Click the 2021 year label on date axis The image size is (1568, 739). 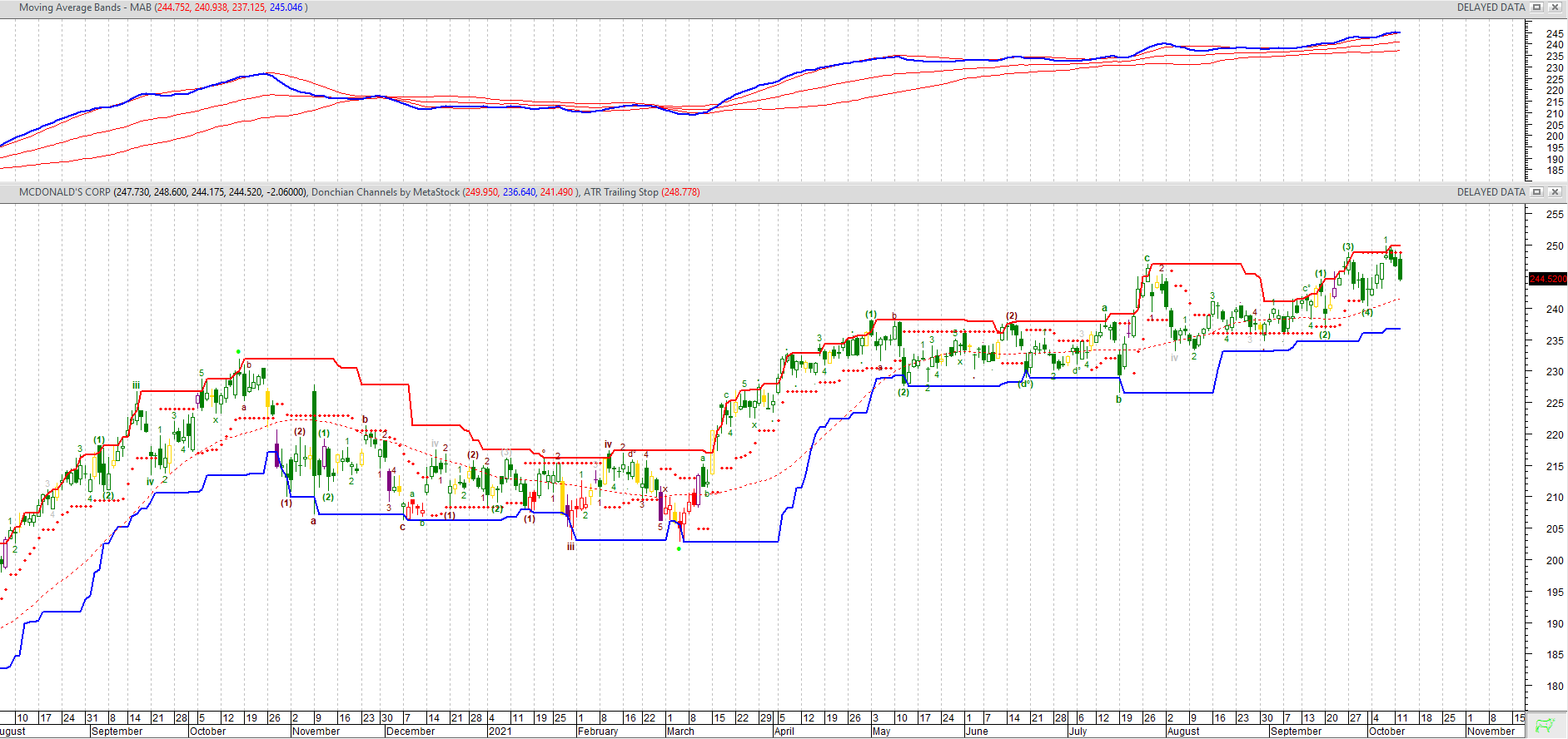click(500, 732)
